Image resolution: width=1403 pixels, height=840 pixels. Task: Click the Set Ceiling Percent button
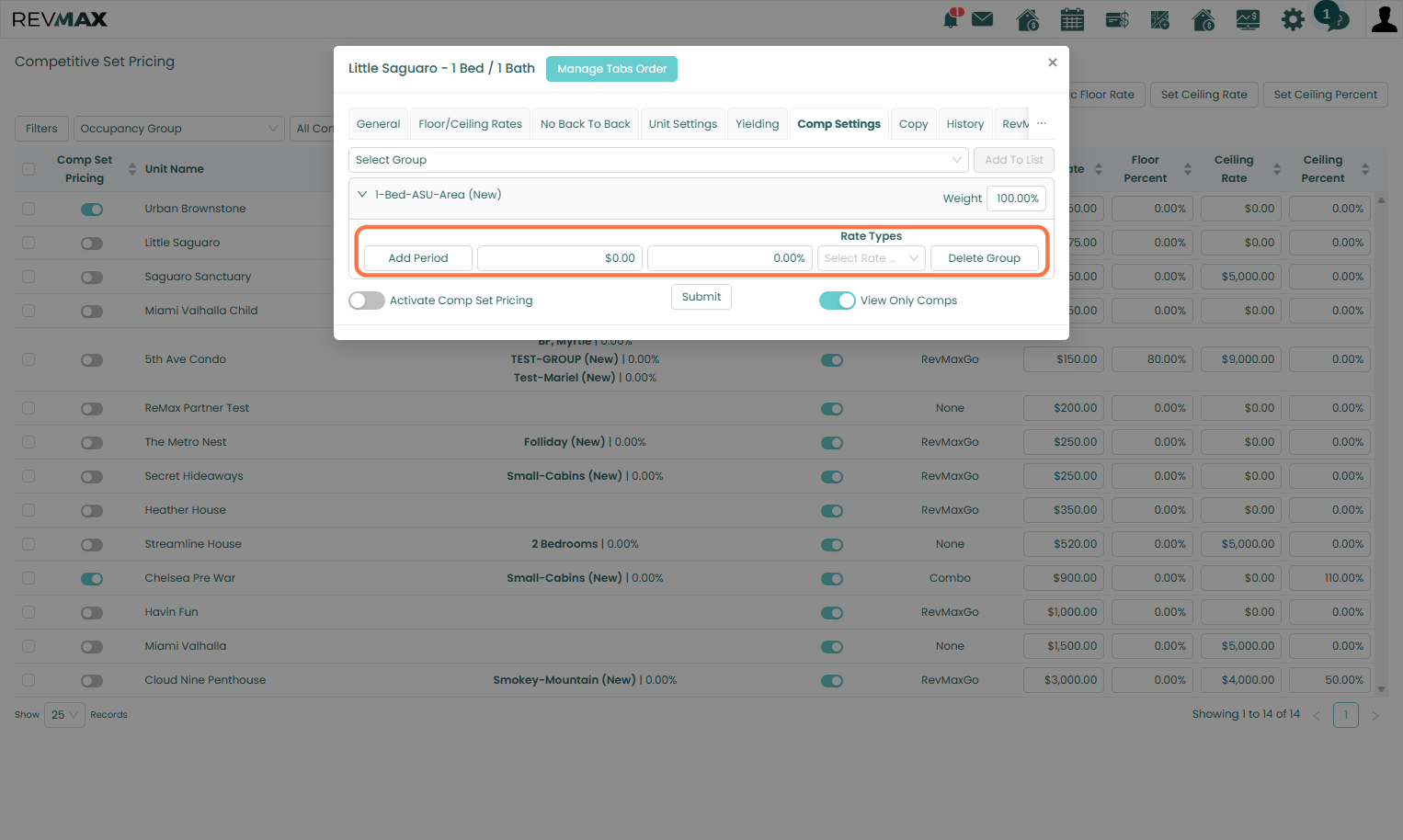click(1325, 95)
